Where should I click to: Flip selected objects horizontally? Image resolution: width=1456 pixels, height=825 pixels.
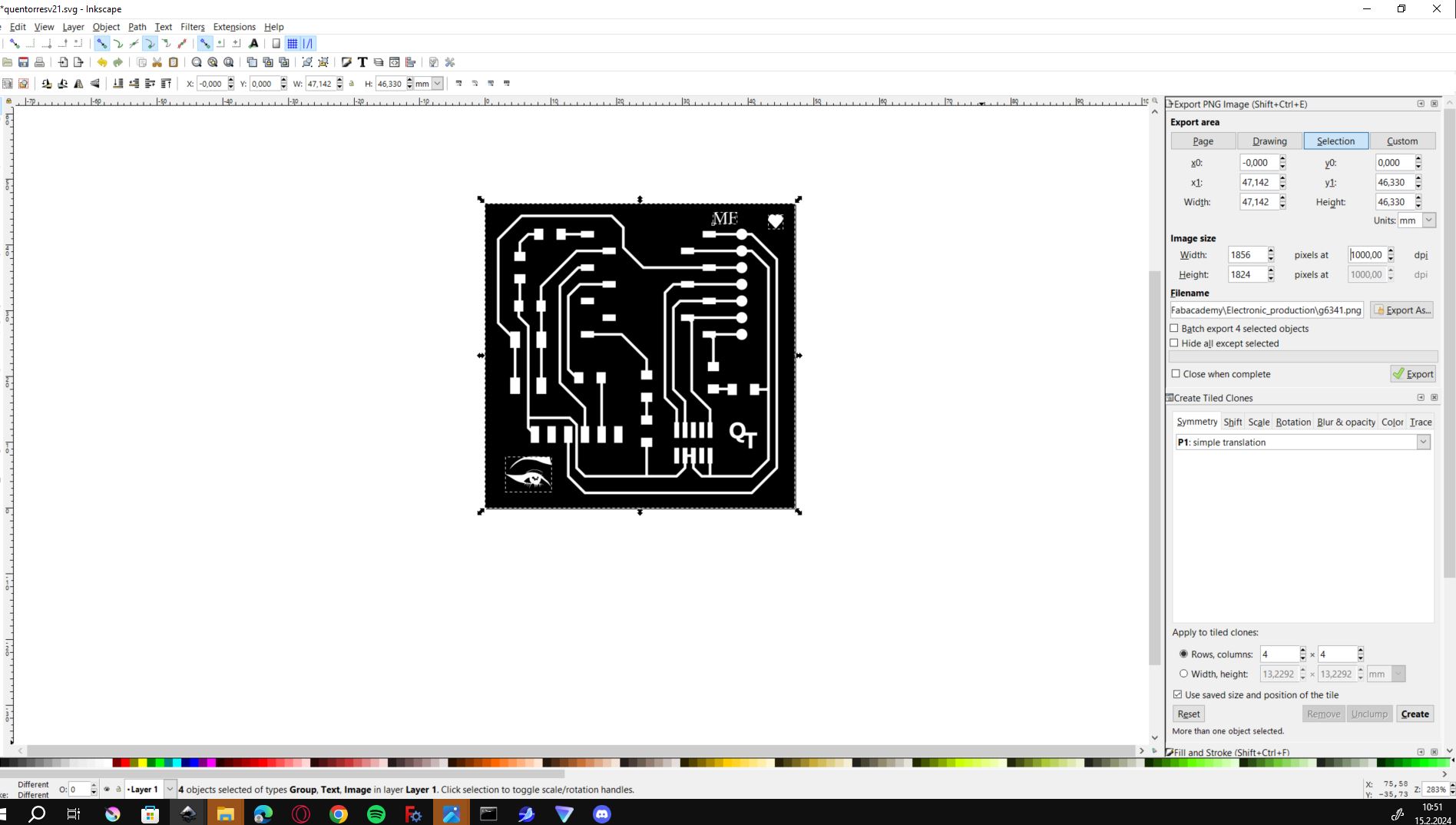click(78, 84)
